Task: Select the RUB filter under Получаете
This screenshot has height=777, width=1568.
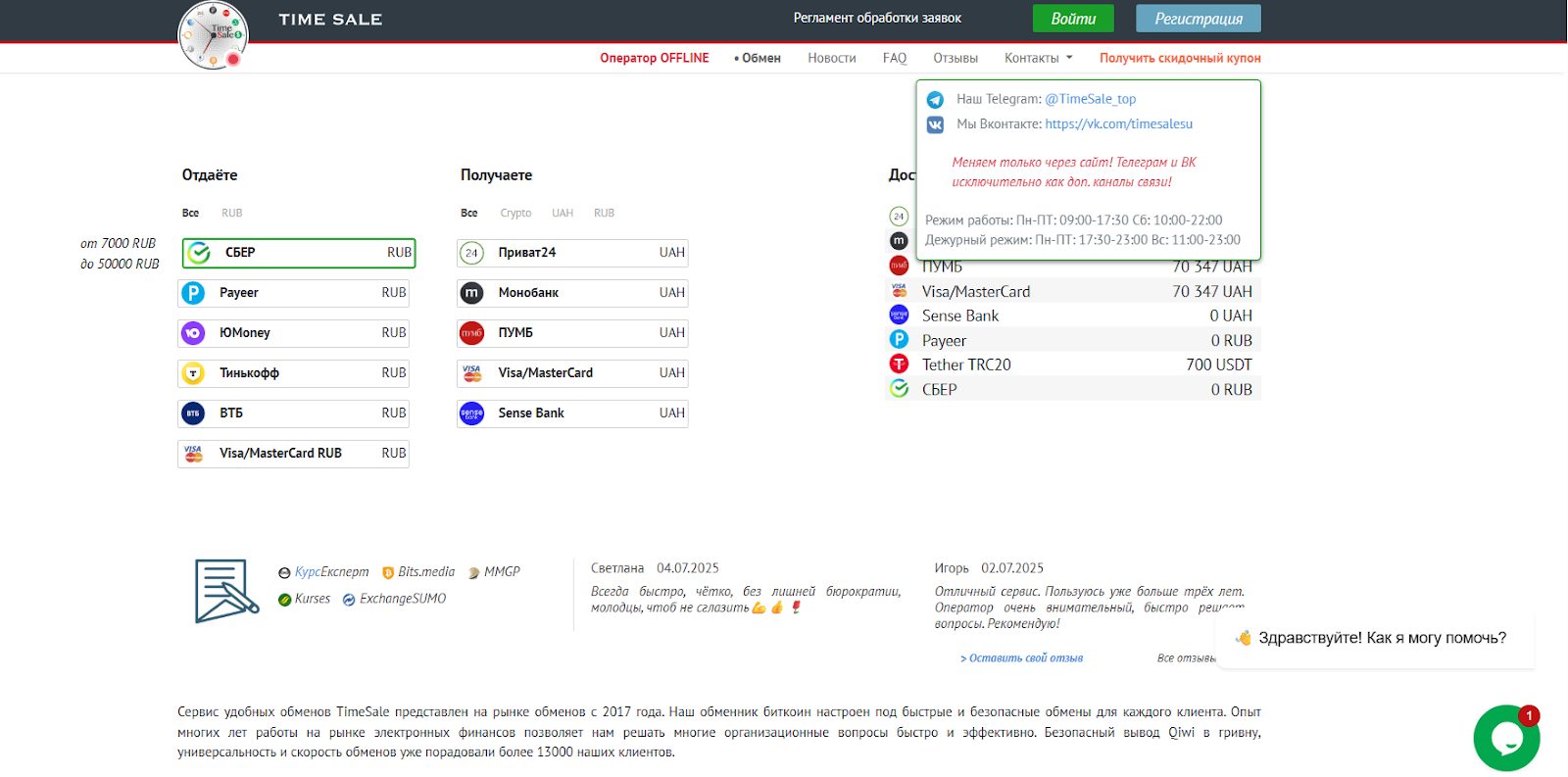Action: click(x=604, y=213)
